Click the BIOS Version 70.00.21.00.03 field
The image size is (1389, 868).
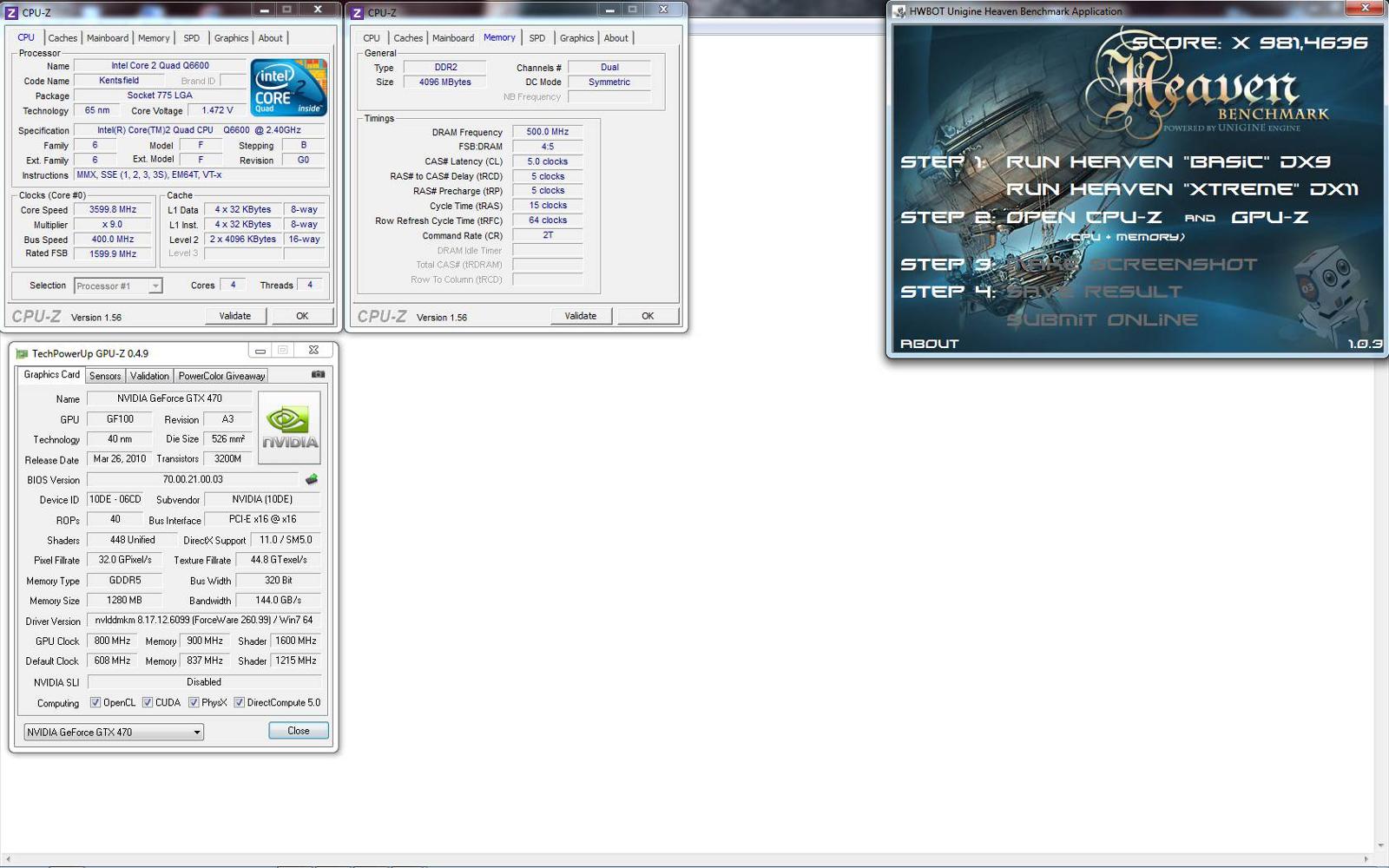pos(193,479)
